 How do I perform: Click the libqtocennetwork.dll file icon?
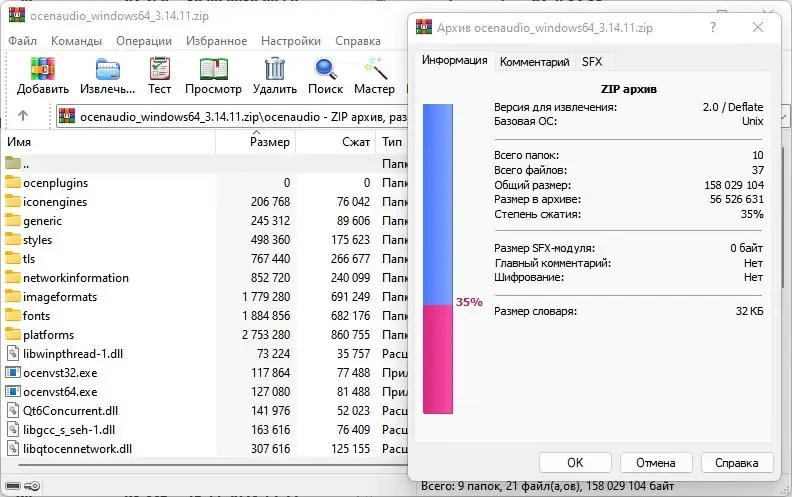pos(13,449)
